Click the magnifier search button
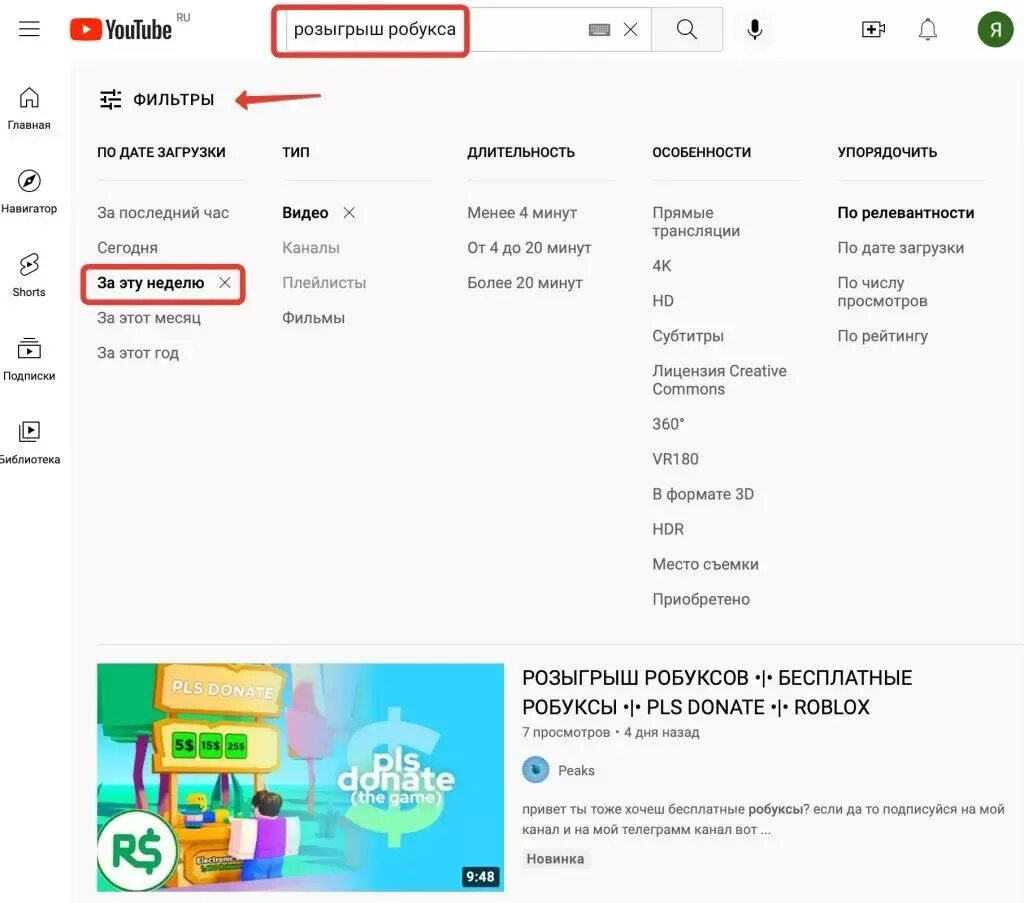The height and width of the screenshot is (903, 1024). 687,29
